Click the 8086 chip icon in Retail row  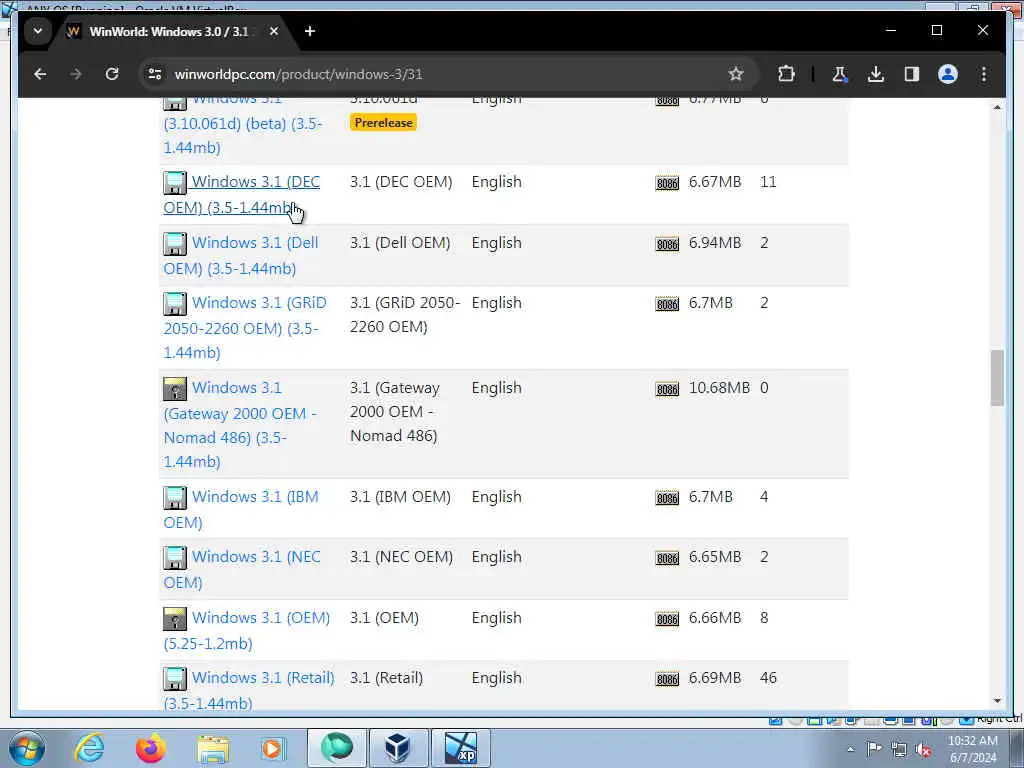point(667,679)
